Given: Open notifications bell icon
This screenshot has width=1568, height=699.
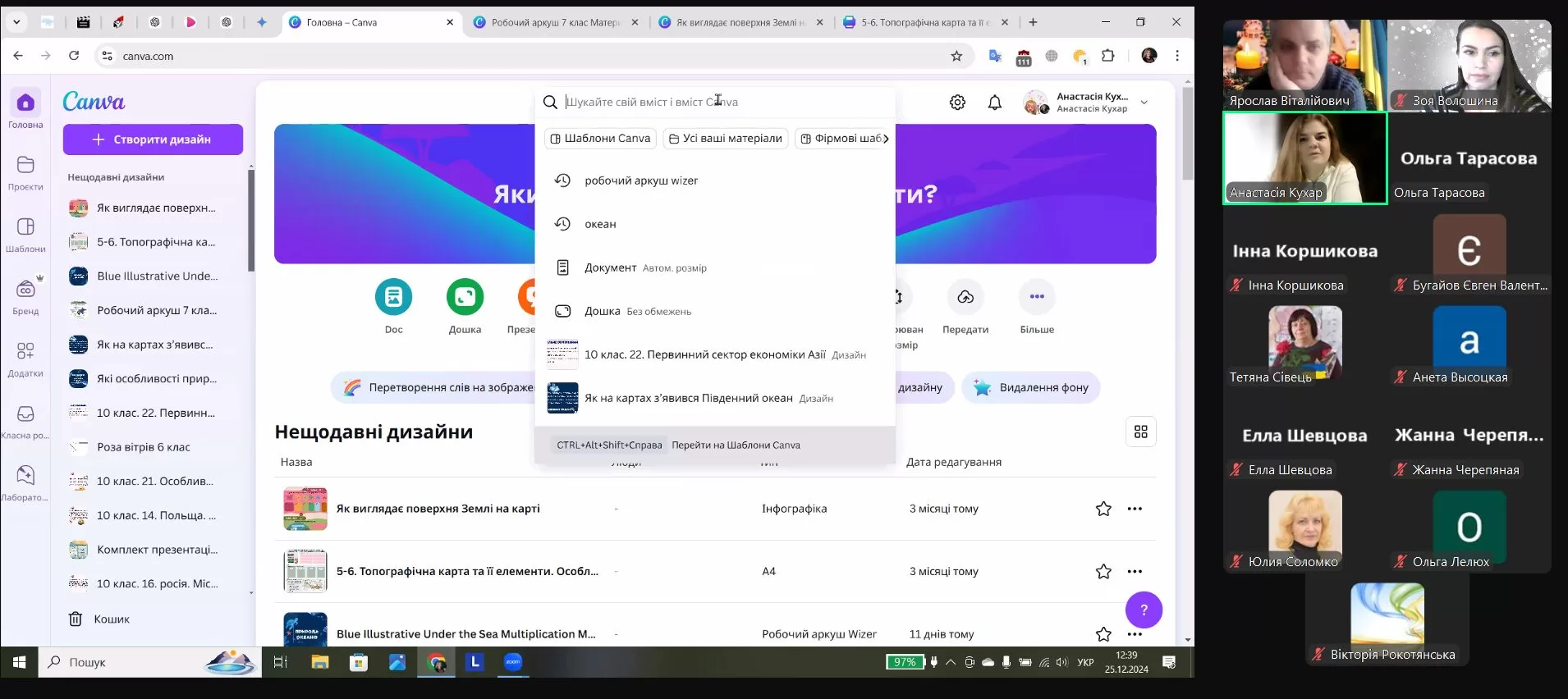Looking at the screenshot, I should (x=995, y=103).
